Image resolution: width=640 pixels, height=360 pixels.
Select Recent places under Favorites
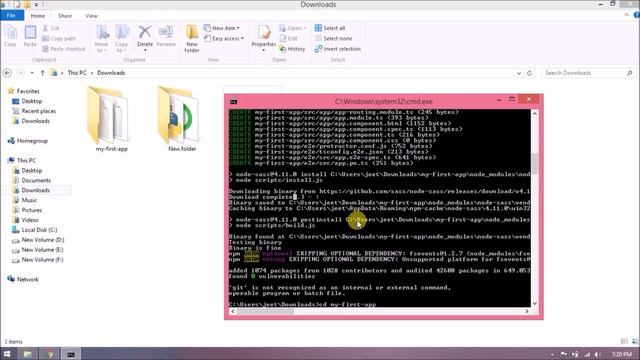(x=38, y=111)
